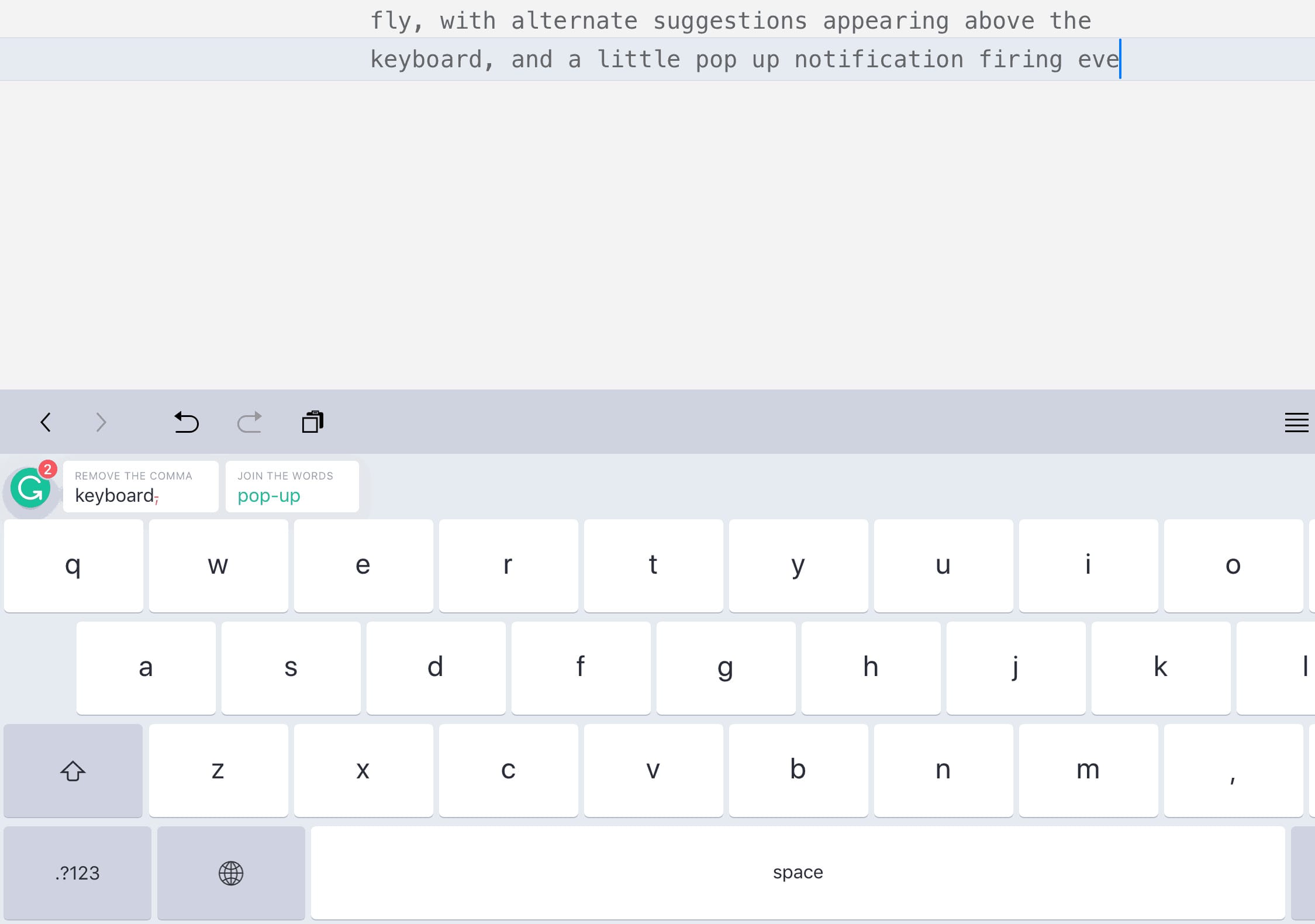Type the letter q
The width and height of the screenshot is (1315, 924).
pyautogui.click(x=73, y=565)
